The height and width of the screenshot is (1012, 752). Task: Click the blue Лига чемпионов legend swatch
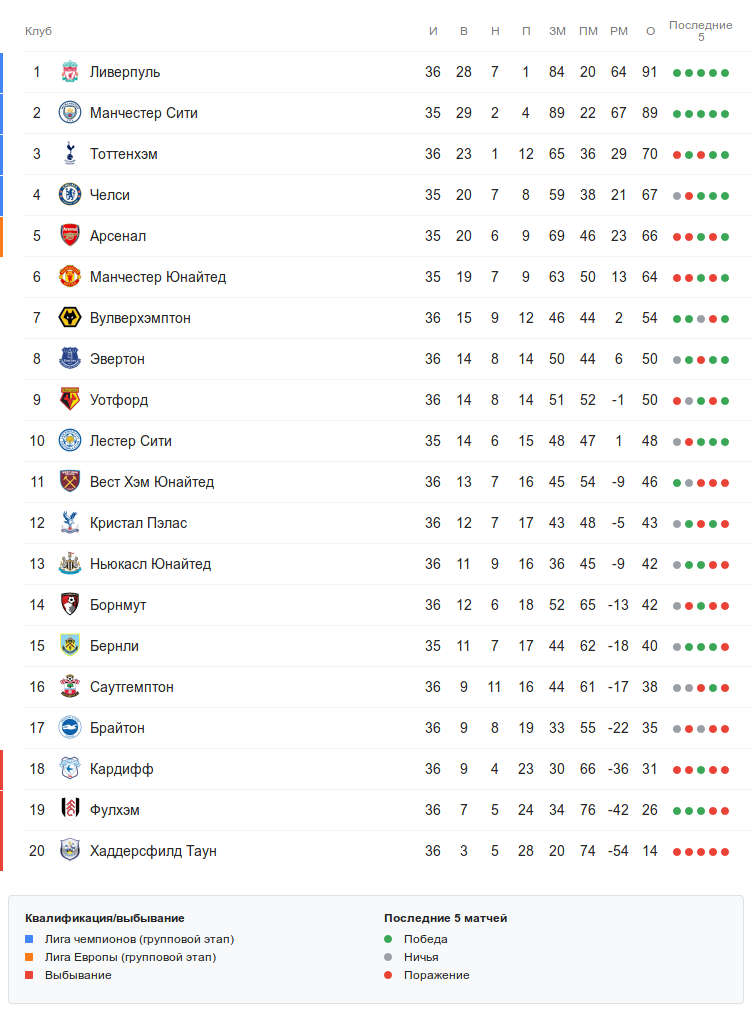pos(30,939)
